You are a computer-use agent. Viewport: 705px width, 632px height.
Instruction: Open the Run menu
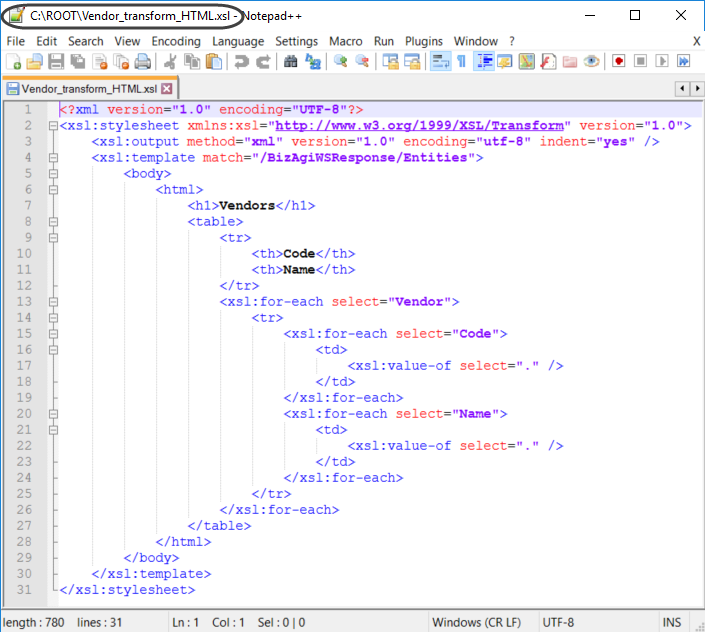click(x=384, y=41)
